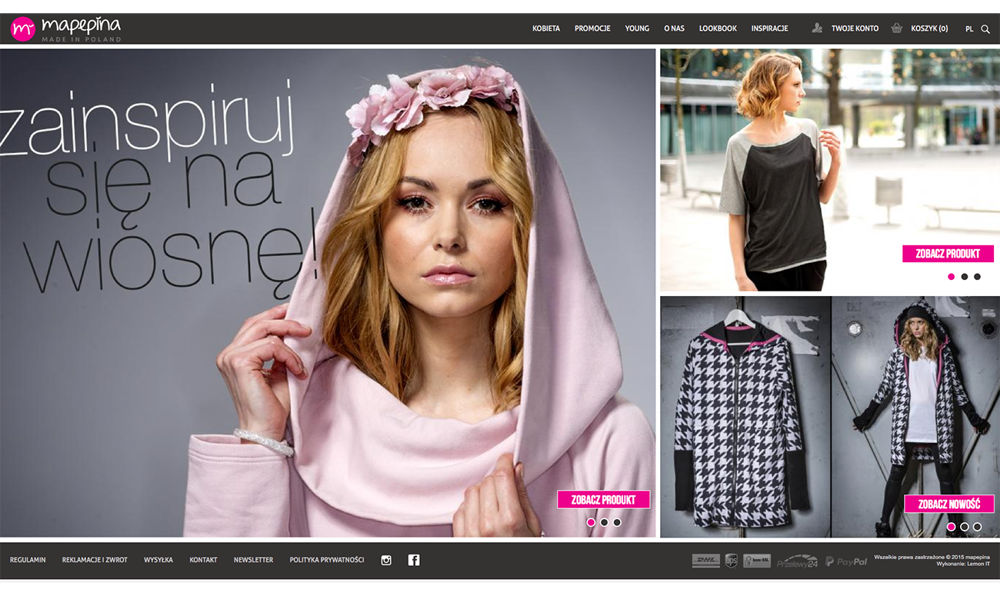Viewport: 1000px width, 596px height.
Task: Select the second slide dot on the main banner
Action: click(604, 522)
